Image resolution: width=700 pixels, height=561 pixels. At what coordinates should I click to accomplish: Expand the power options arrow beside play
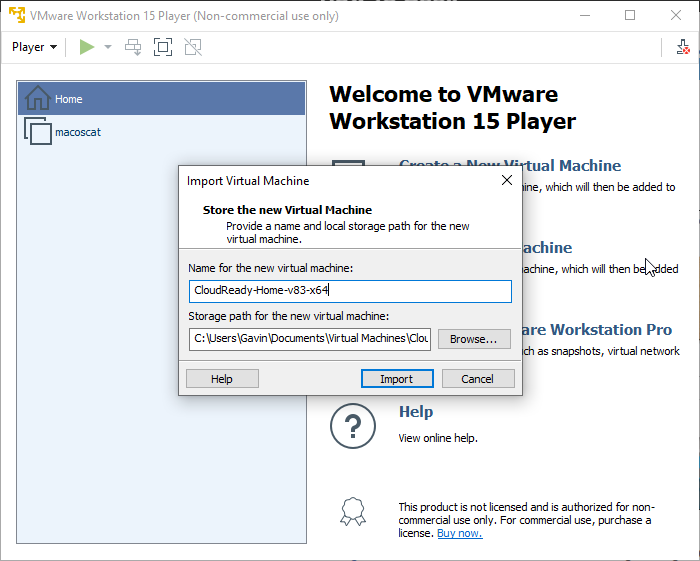coord(108,47)
